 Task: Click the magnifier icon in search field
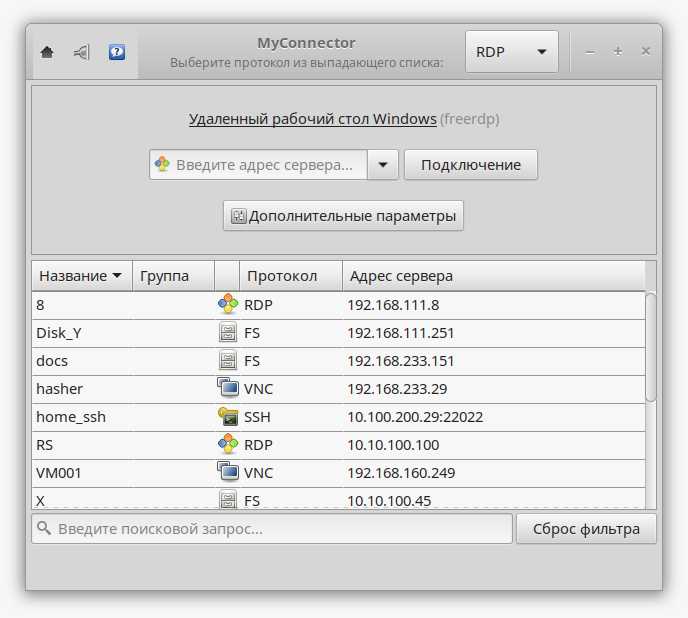point(44,528)
